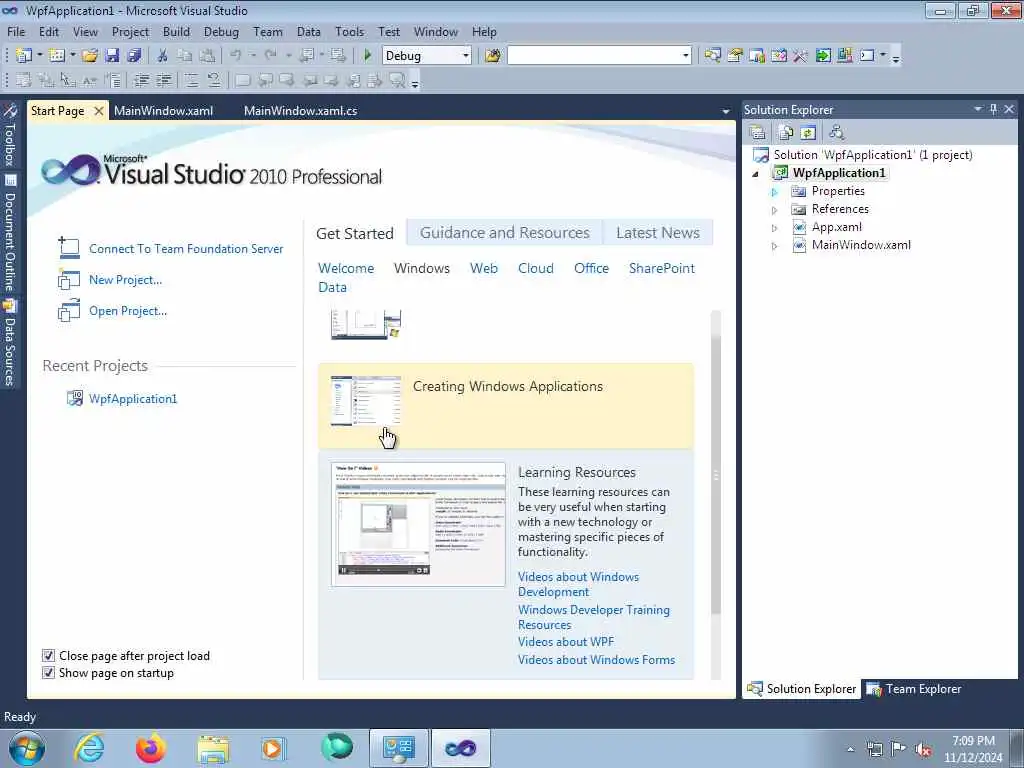The image size is (1024, 768).
Task: Select the Web category link
Action: point(484,268)
